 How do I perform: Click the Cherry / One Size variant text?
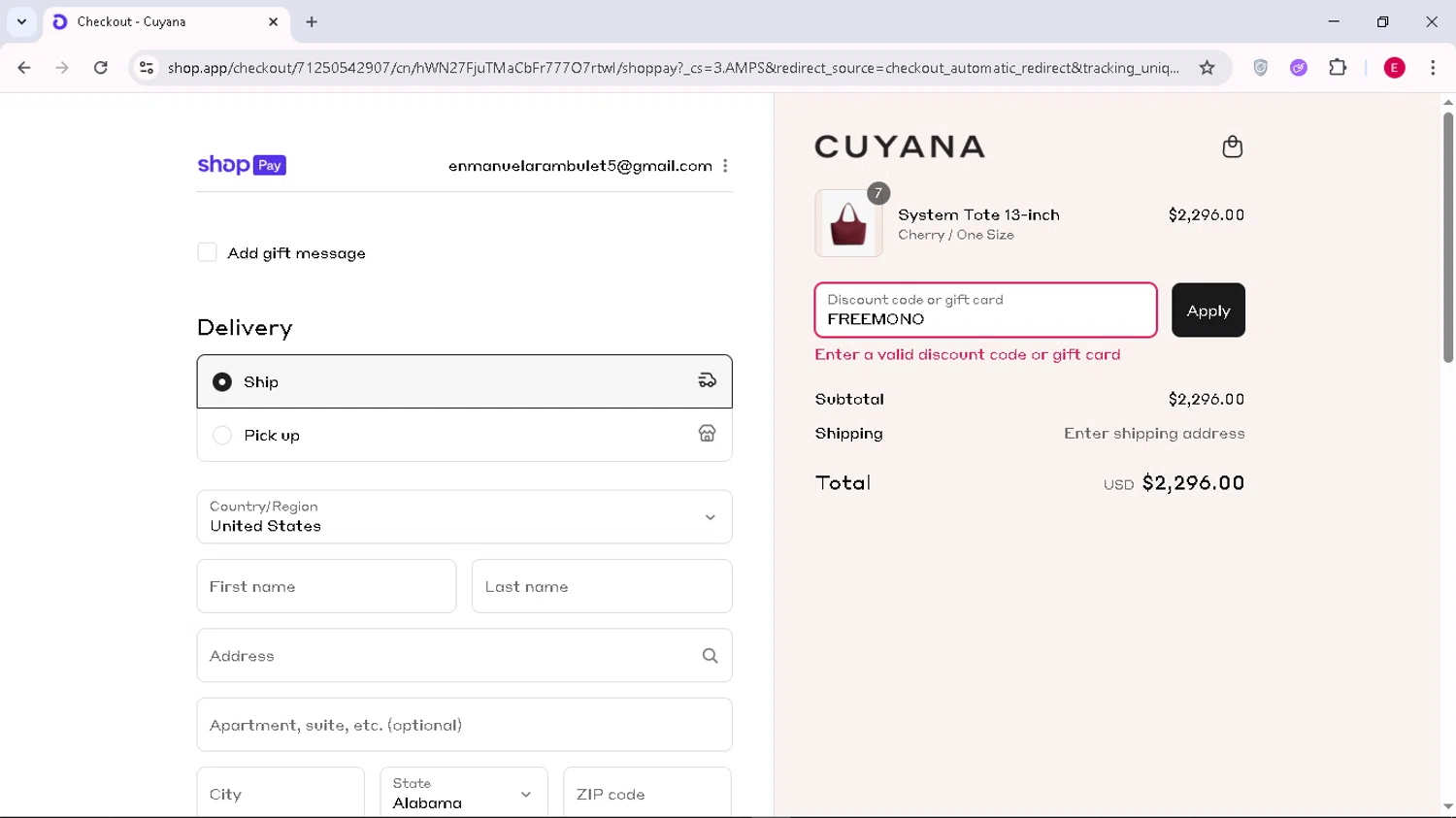[x=956, y=235]
